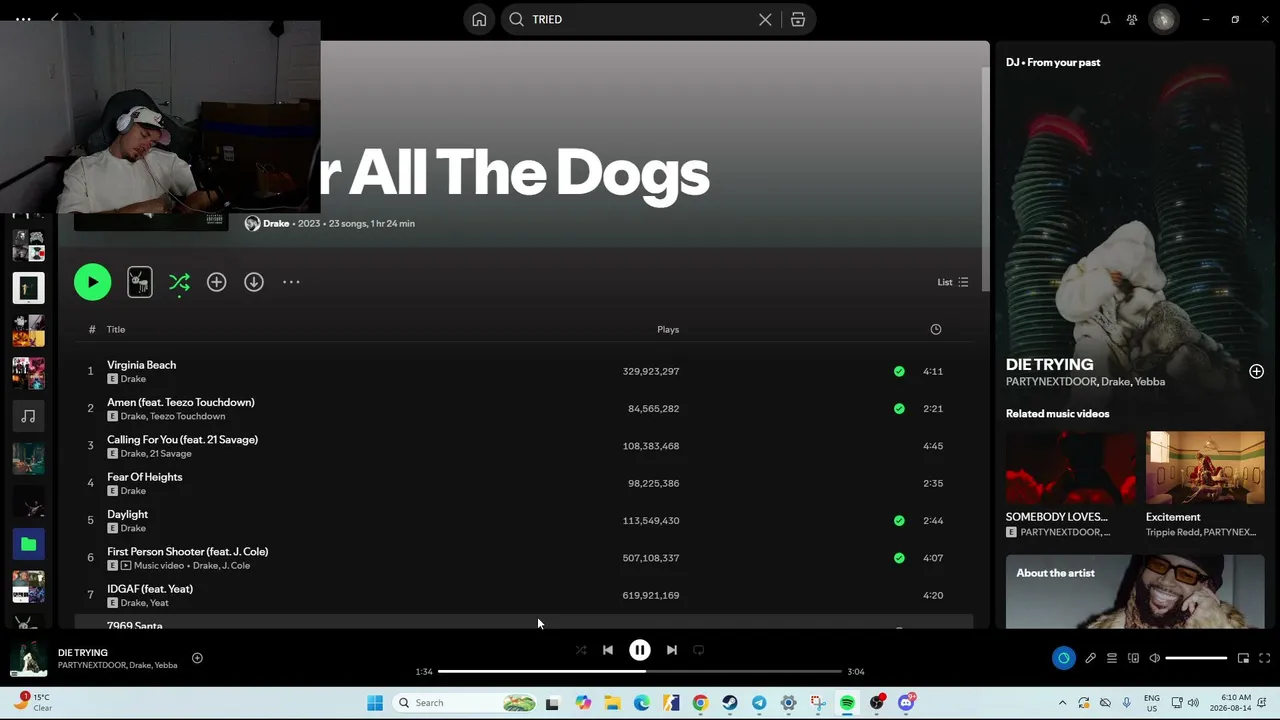Viewport: 1280px width, 720px height.
Task: Open Steam from the taskbar
Action: pos(730,703)
